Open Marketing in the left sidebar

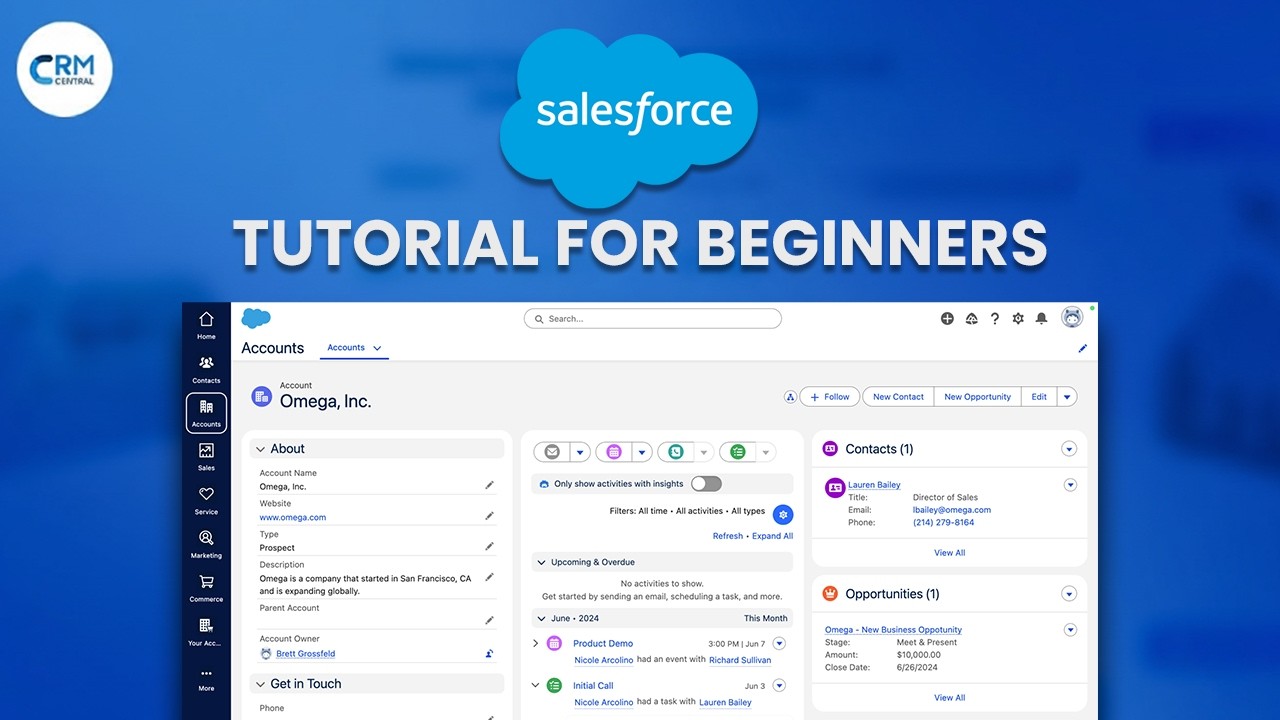coord(206,543)
